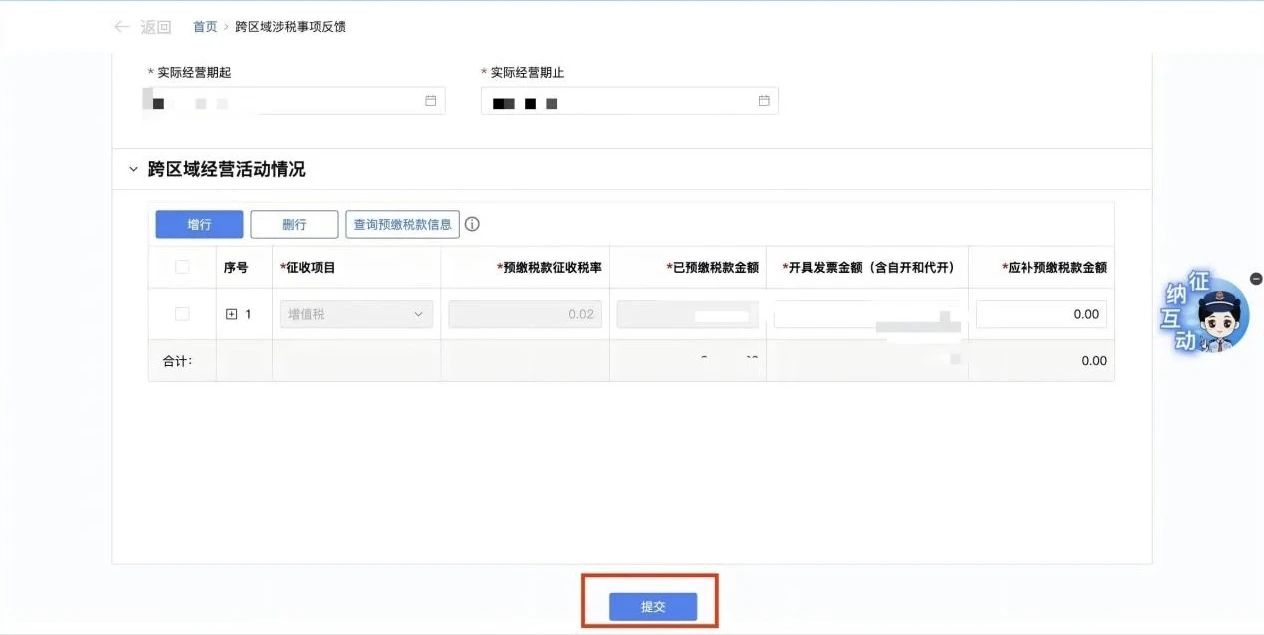Viewport: 1264px width, 635px height.
Task: Click the 已预缴税款金额 field in row 1
Action: pyautogui.click(x=687, y=314)
